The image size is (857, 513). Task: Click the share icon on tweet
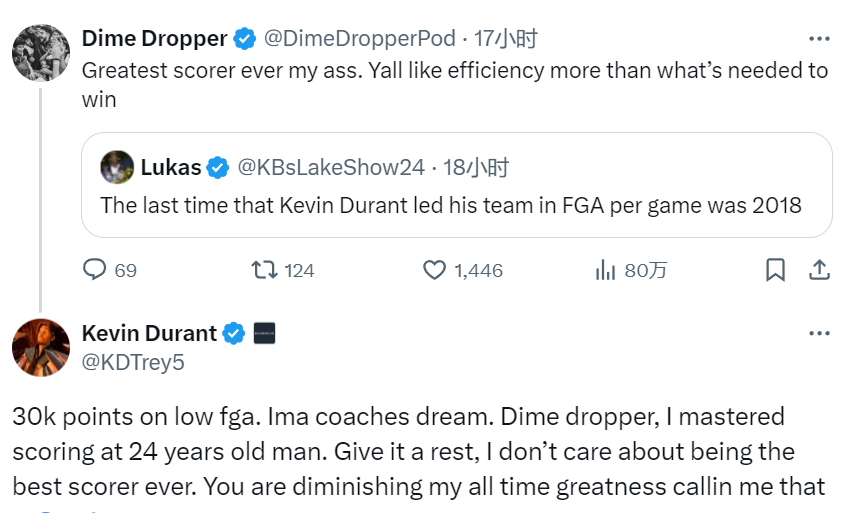tap(818, 270)
